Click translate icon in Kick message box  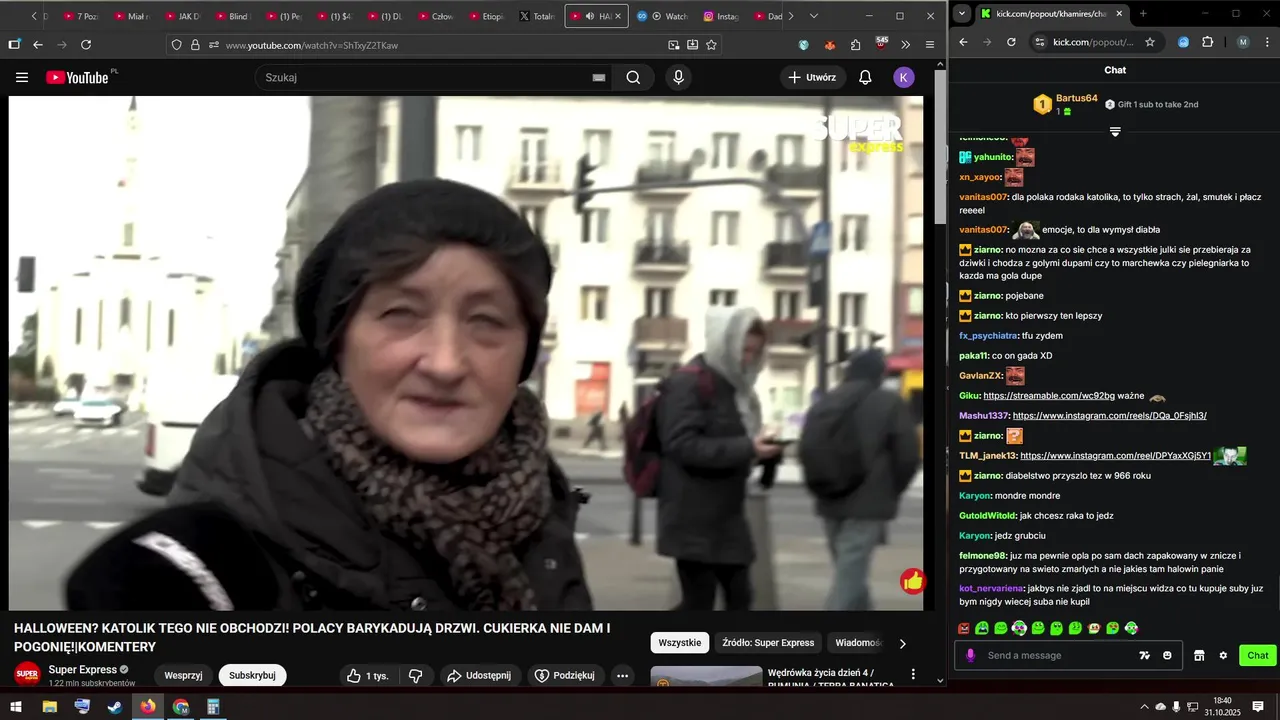coord(1144,655)
